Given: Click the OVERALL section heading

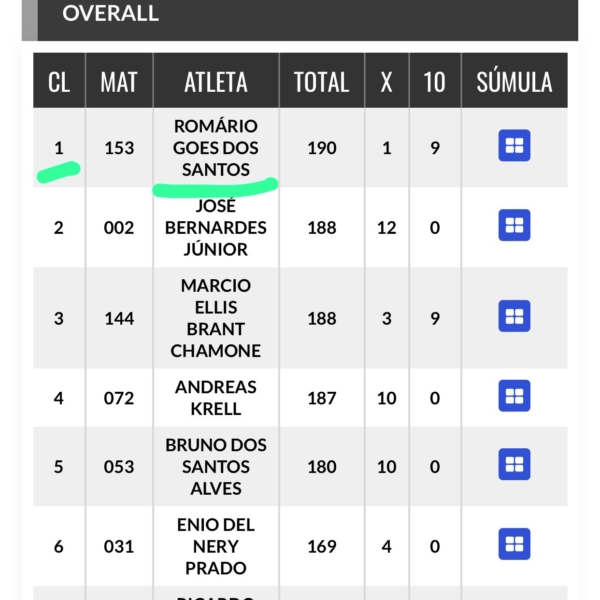Looking at the screenshot, I should coord(110,13).
